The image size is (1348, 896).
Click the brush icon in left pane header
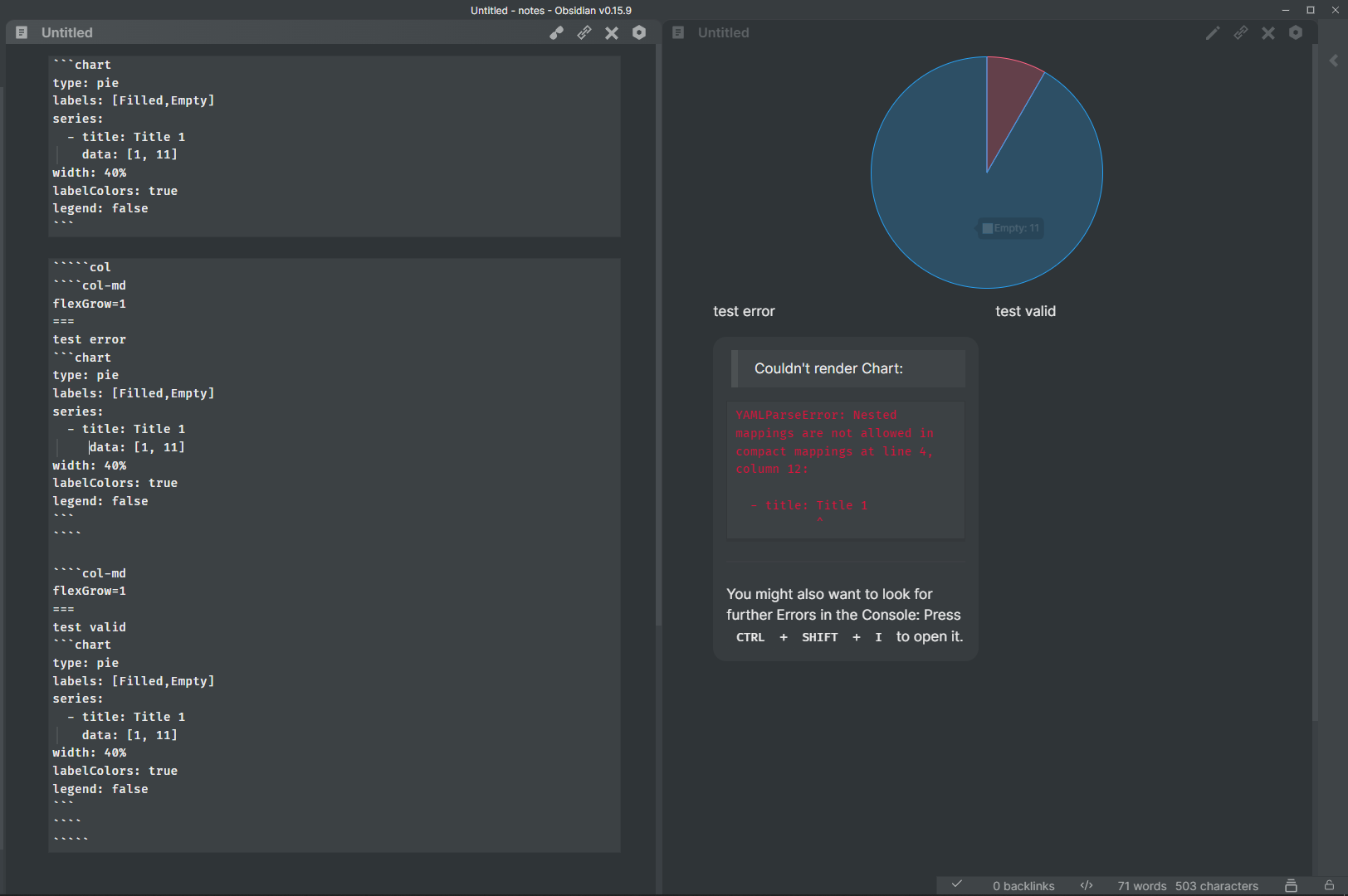pyautogui.click(x=556, y=32)
